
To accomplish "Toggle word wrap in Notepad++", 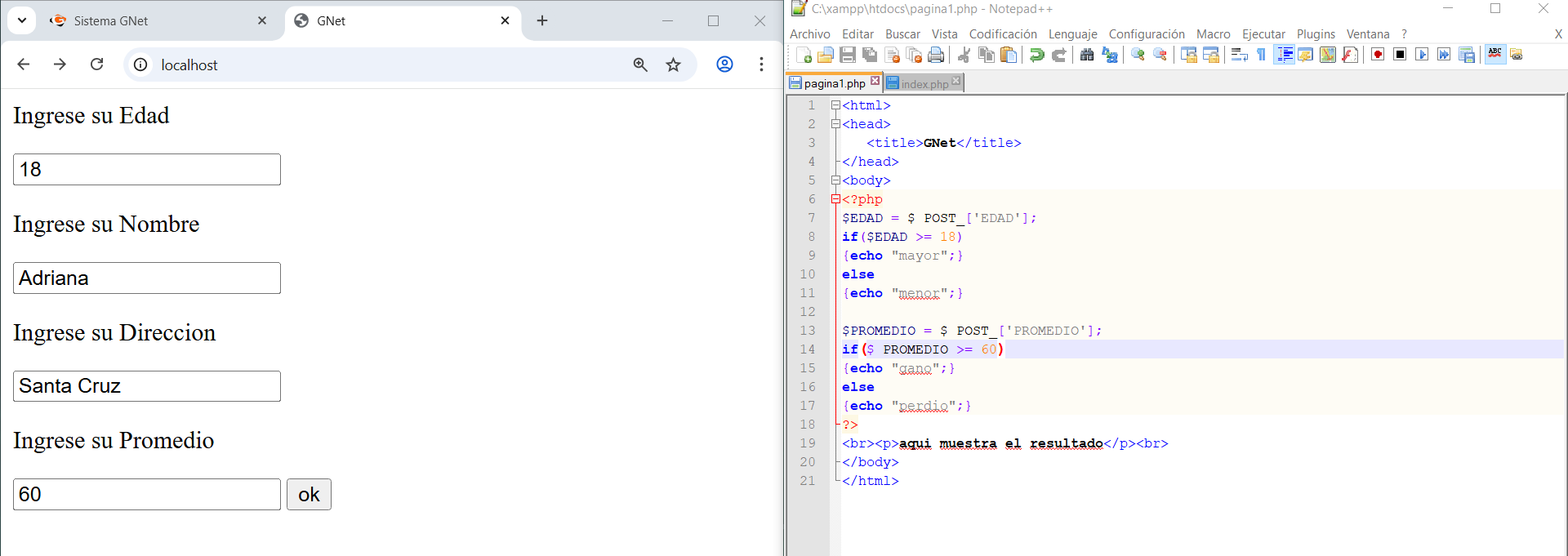I will 1239,55.
